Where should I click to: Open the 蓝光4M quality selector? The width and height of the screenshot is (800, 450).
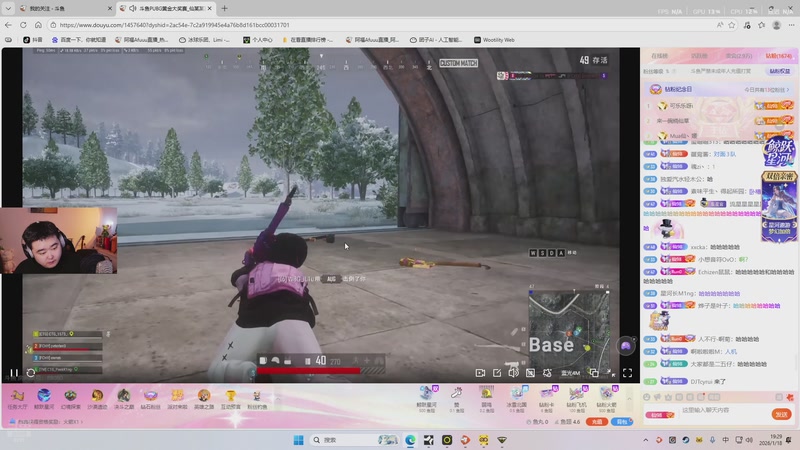[x=570, y=373]
